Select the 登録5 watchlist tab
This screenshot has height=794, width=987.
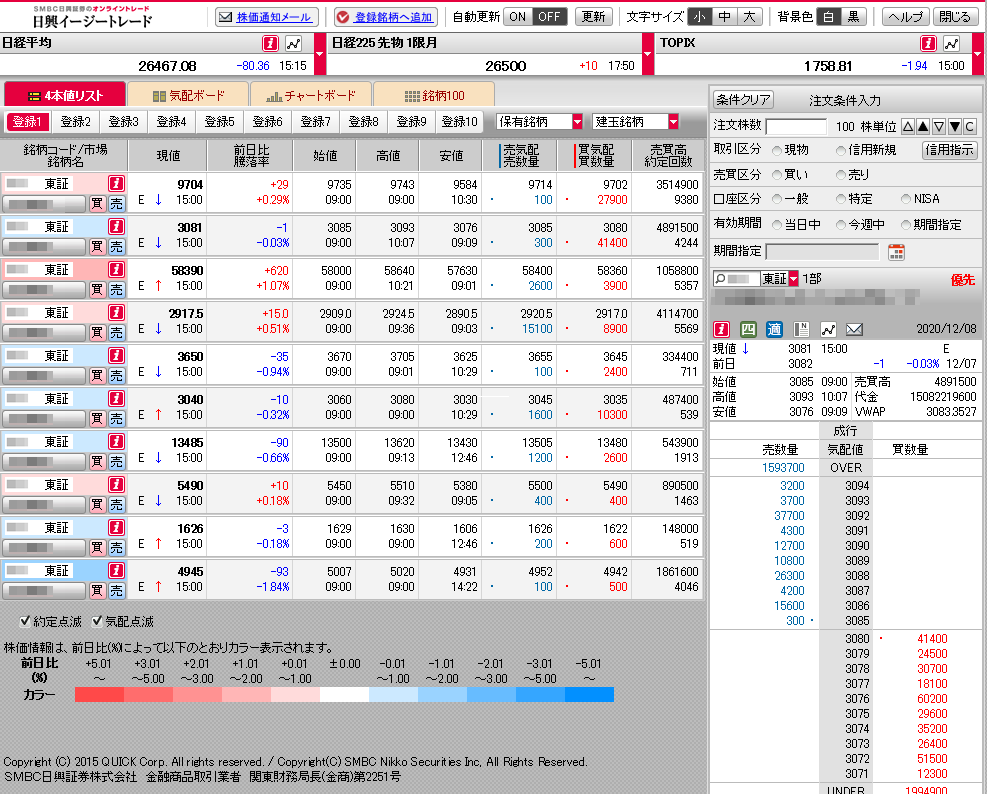(218, 122)
